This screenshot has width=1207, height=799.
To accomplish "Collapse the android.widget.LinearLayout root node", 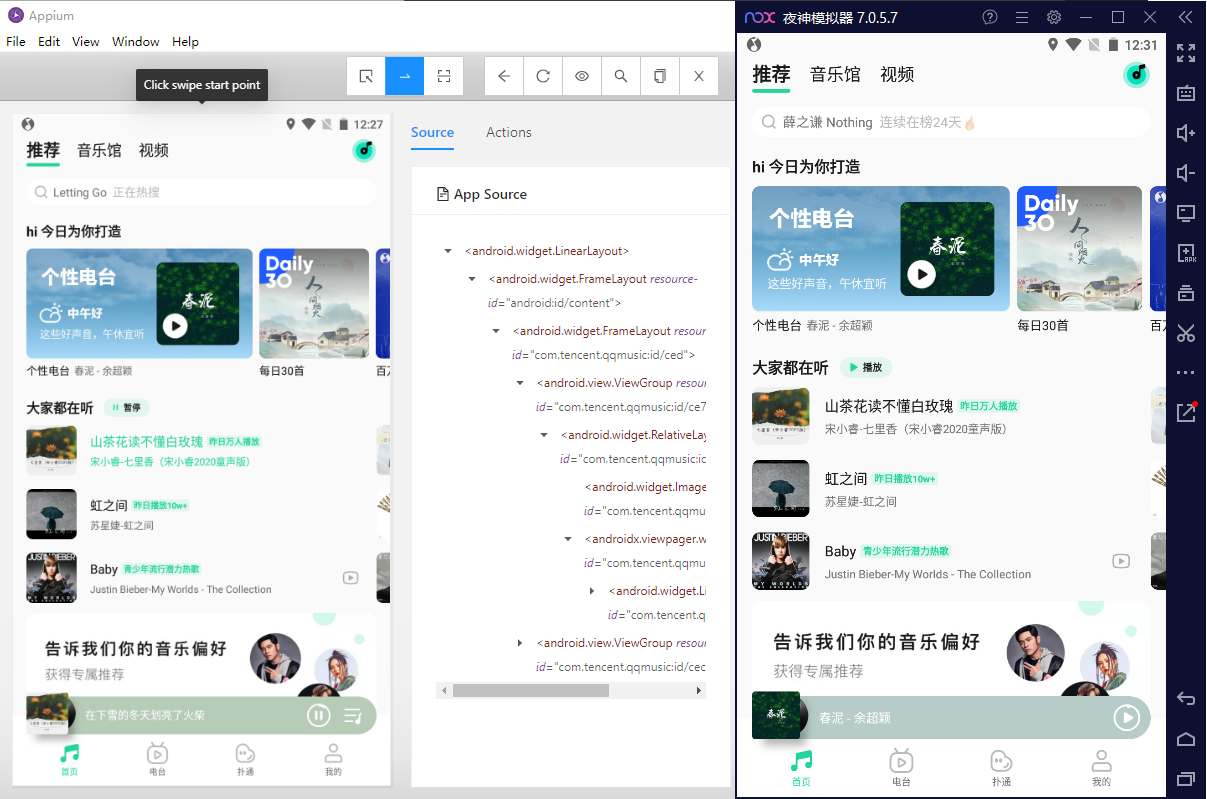I will tap(448, 251).
